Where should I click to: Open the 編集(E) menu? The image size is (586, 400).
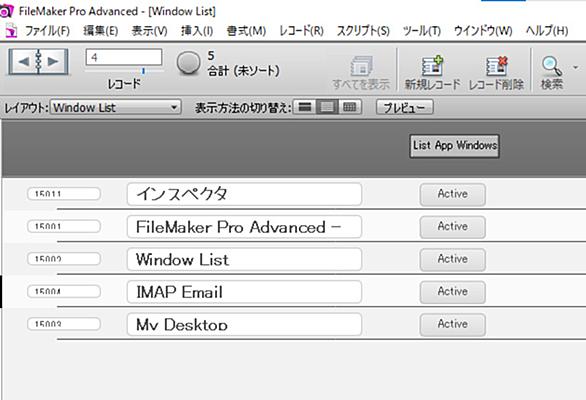click(x=101, y=31)
